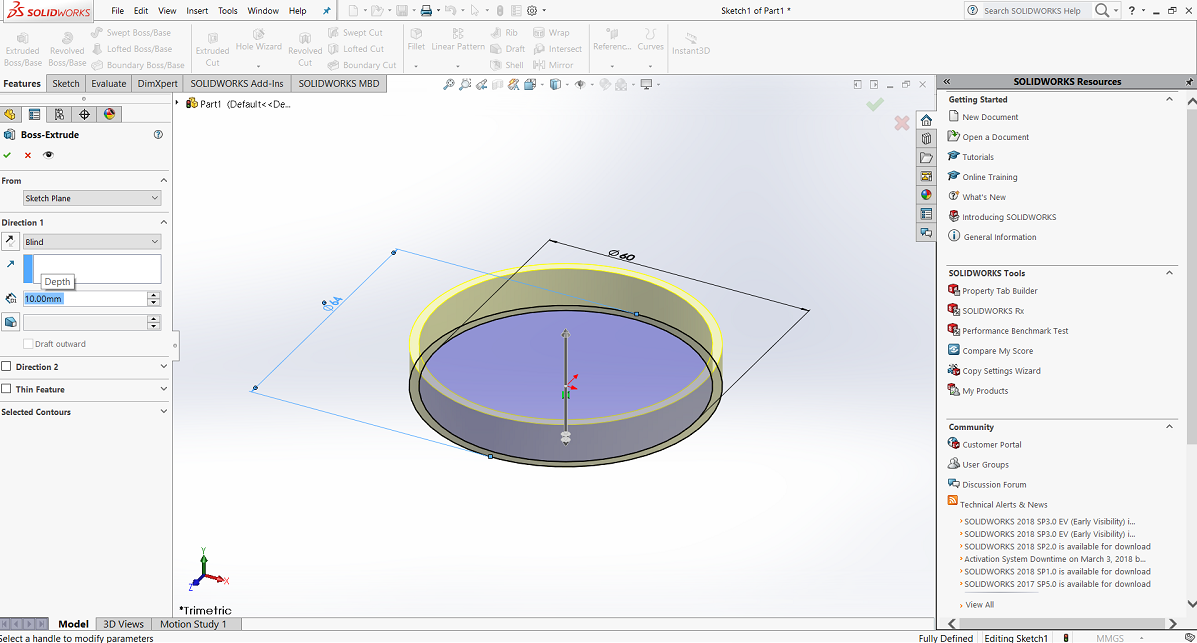Click corner red X in viewport
Image resolution: width=1197 pixels, height=643 pixels.
point(902,122)
